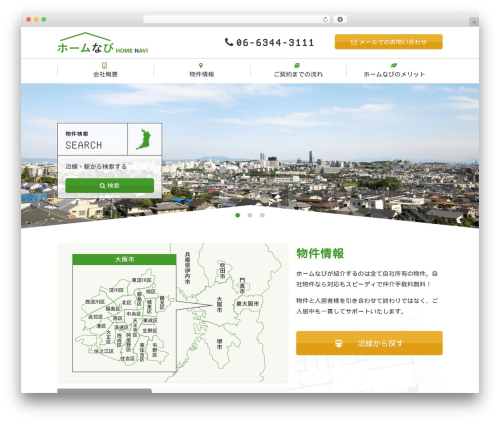
Task: Select 平野区 on the map
Action: tap(155, 350)
